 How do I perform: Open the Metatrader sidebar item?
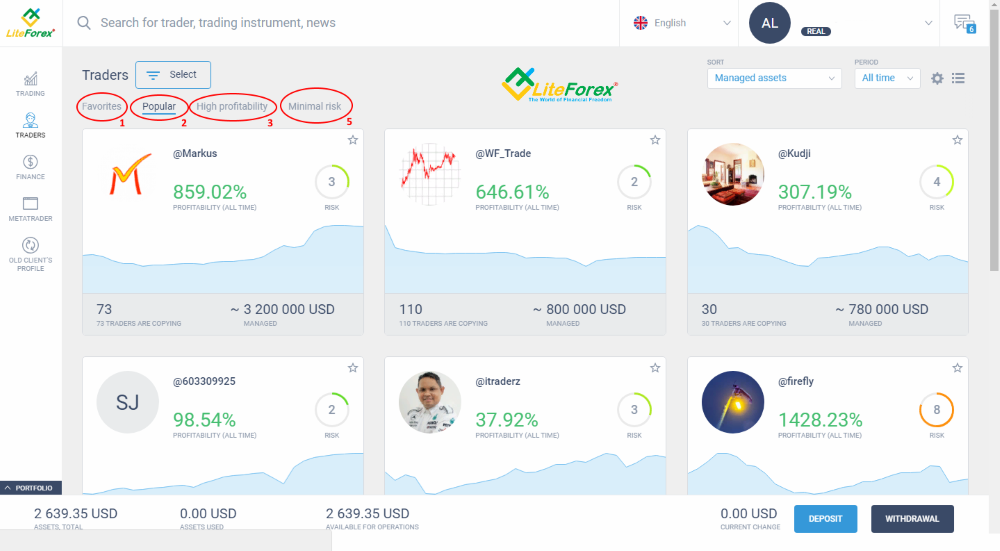point(30,209)
